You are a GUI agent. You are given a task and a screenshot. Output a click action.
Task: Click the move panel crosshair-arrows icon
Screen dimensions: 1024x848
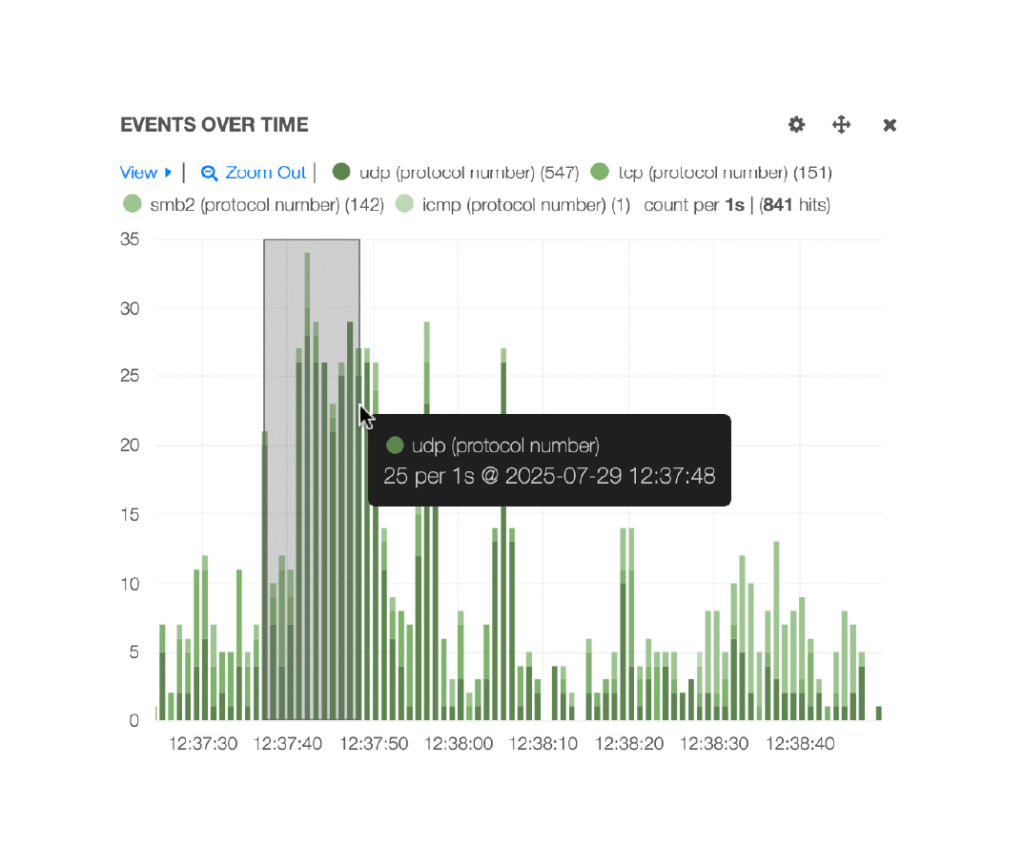tap(842, 125)
